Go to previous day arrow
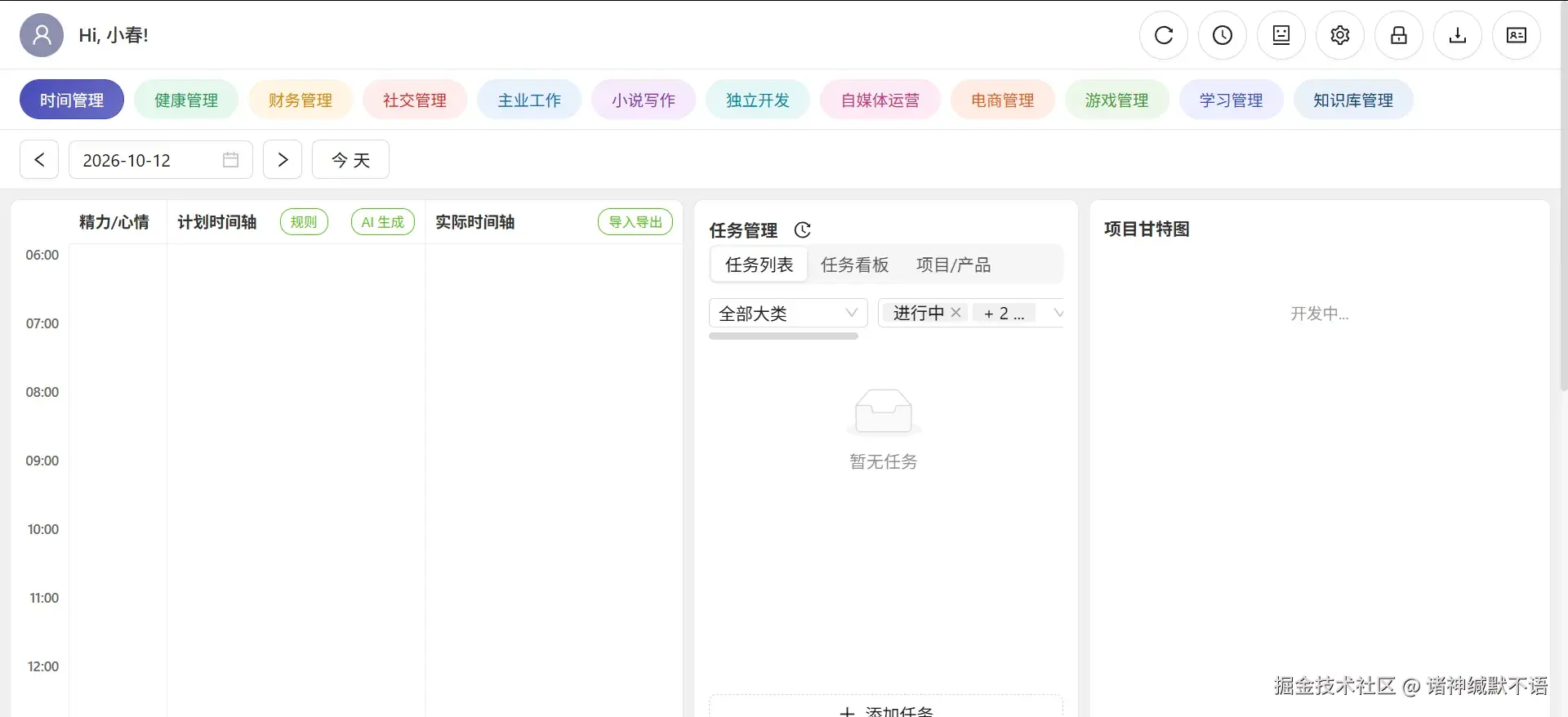The image size is (1568, 717). (39, 159)
